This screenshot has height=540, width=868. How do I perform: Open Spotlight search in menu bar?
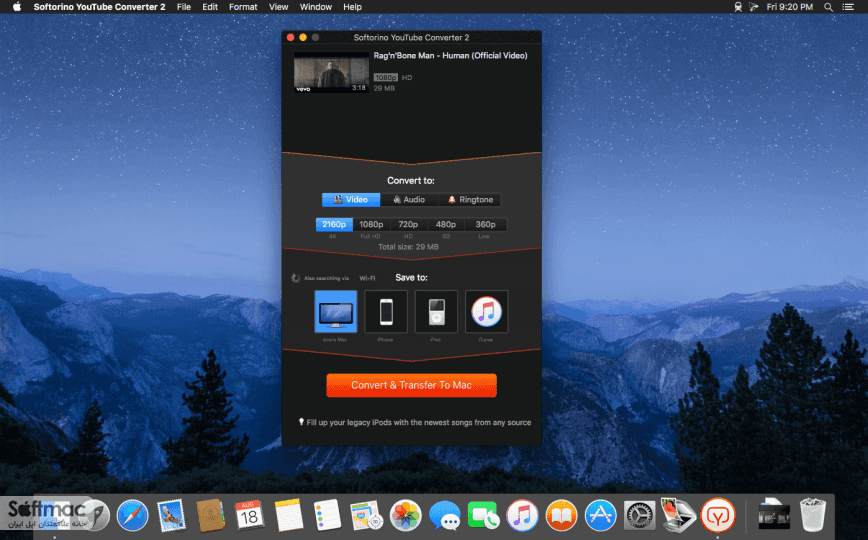point(828,7)
